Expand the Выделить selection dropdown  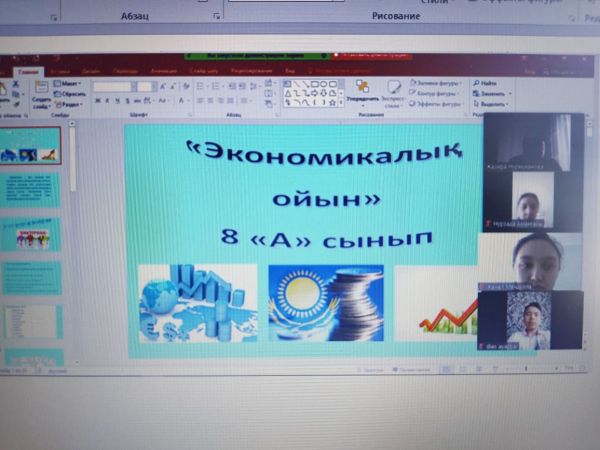pyautogui.click(x=491, y=104)
